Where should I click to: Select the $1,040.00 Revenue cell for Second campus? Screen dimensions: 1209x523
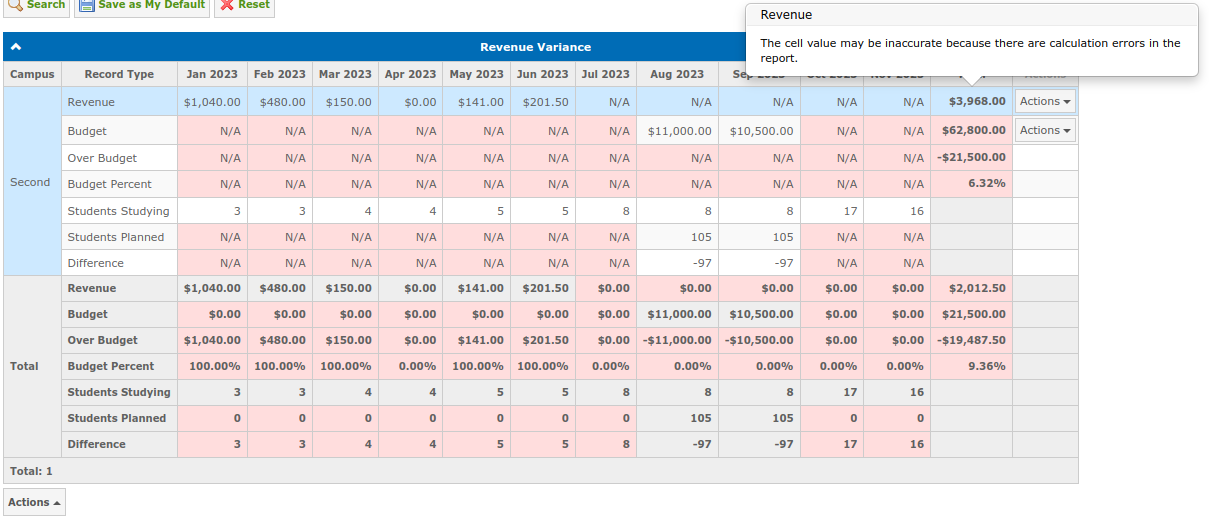point(212,102)
